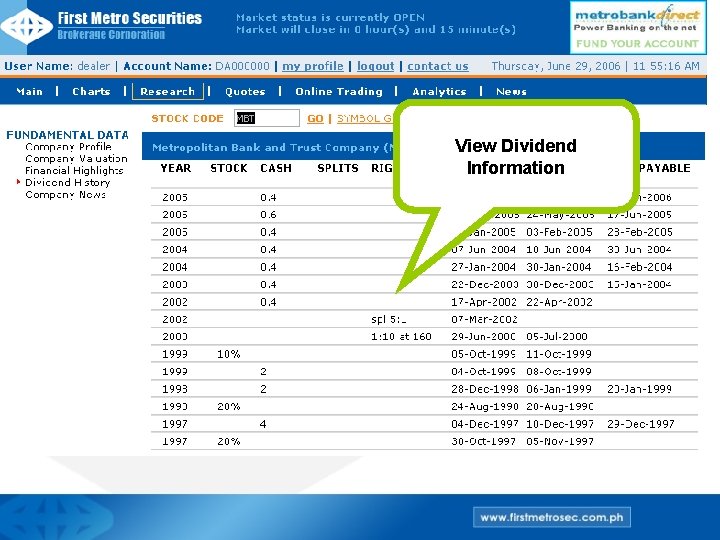Screen dimensions: 720x540
Task: Open the Charts menu
Action: [91, 91]
